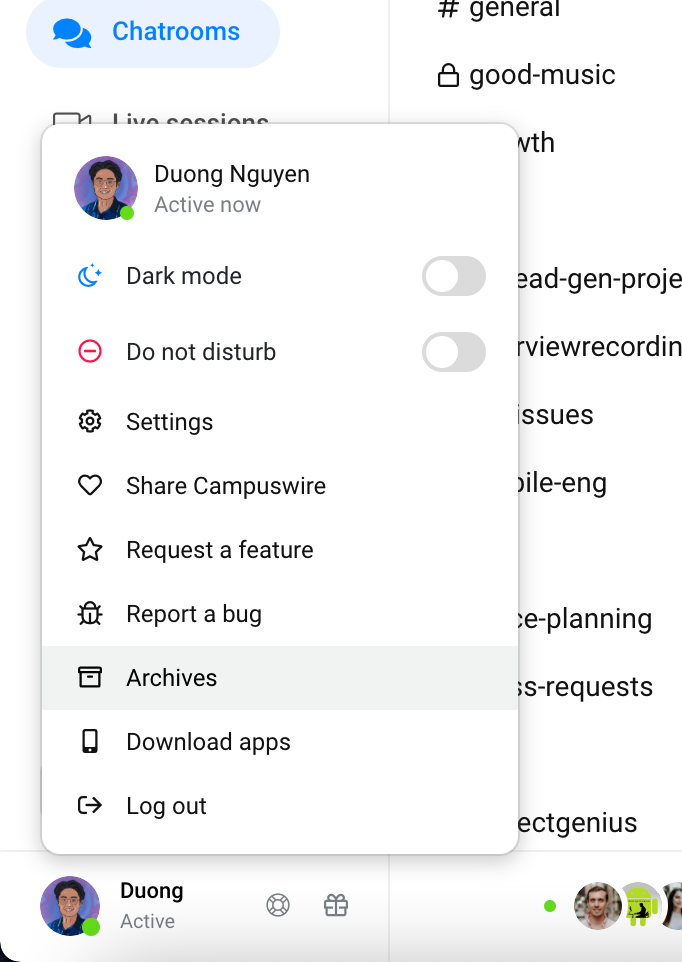Click the archive box icon
Image resolution: width=682 pixels, height=962 pixels.
click(90, 677)
